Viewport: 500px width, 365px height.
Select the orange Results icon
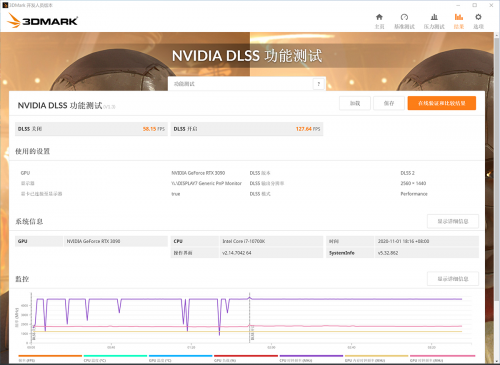(459, 17)
